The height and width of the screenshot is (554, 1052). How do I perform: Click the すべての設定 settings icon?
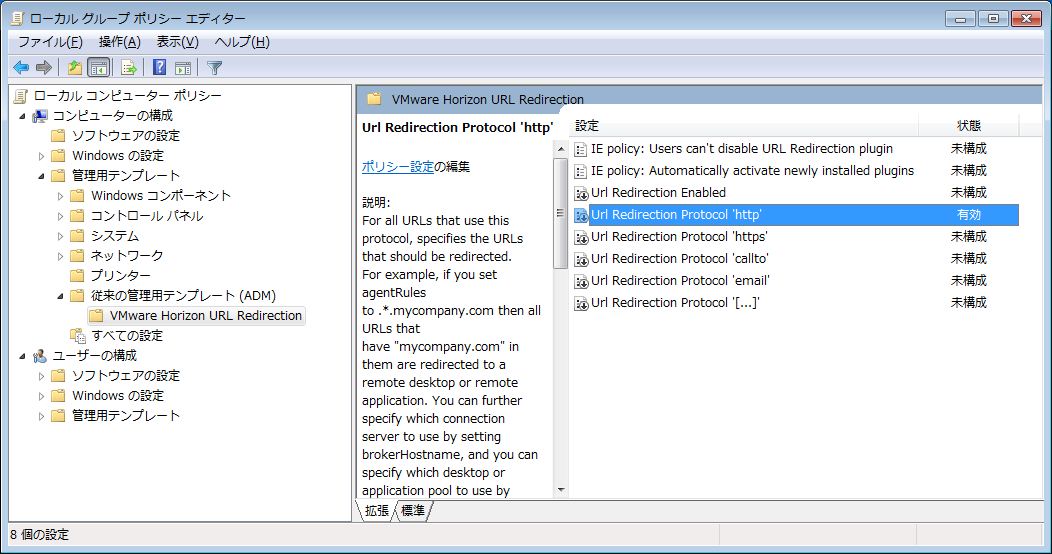click(x=78, y=335)
